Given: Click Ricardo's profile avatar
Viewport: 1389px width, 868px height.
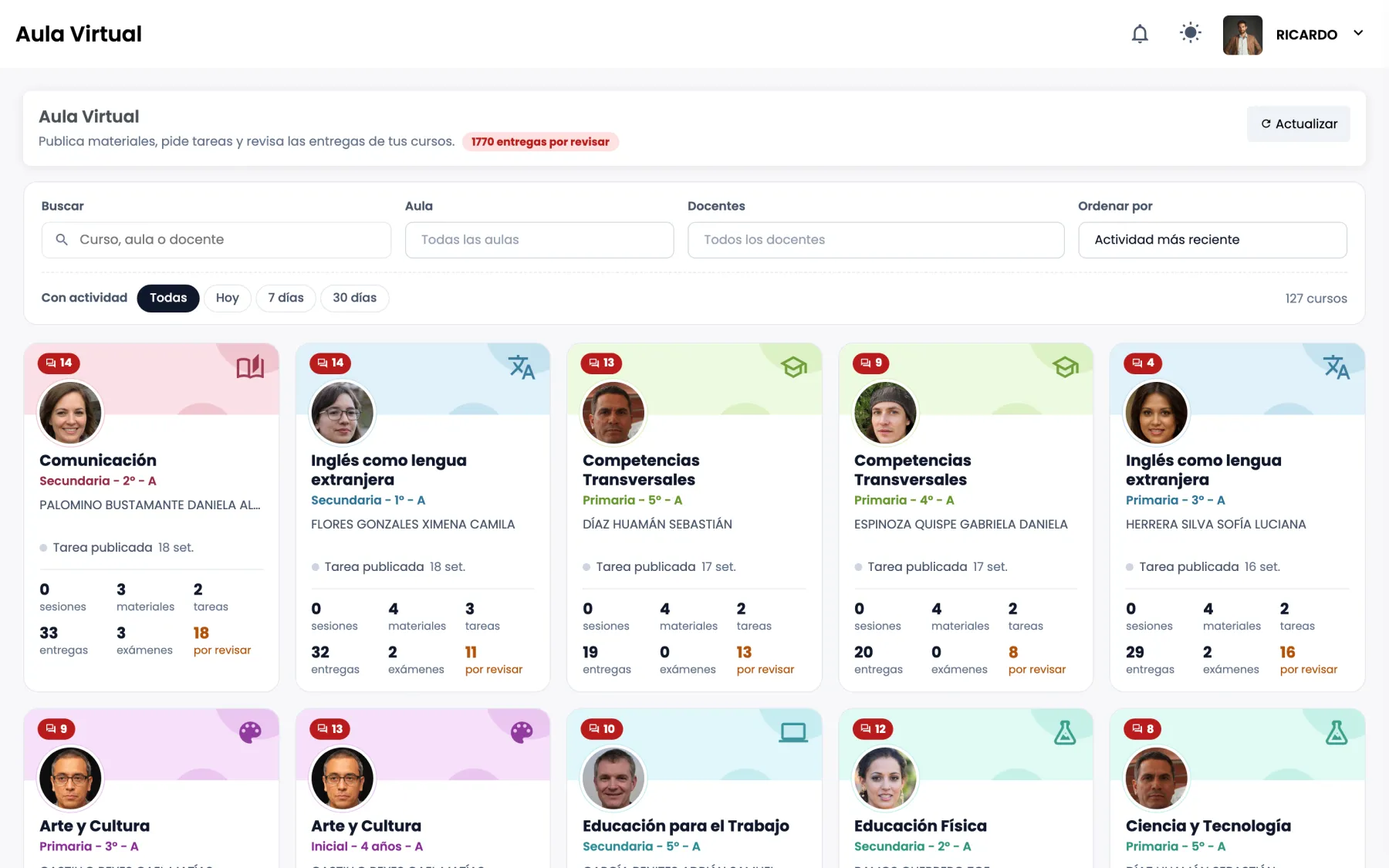Looking at the screenshot, I should (x=1242, y=35).
